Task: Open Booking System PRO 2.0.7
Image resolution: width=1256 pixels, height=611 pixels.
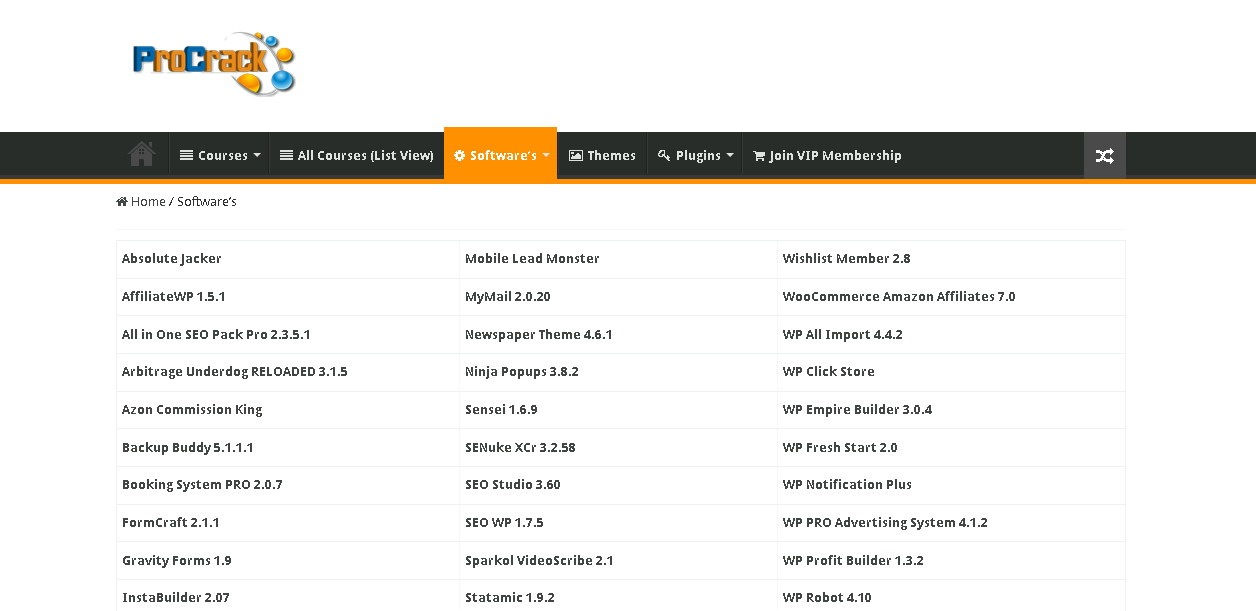Action: 202,485
